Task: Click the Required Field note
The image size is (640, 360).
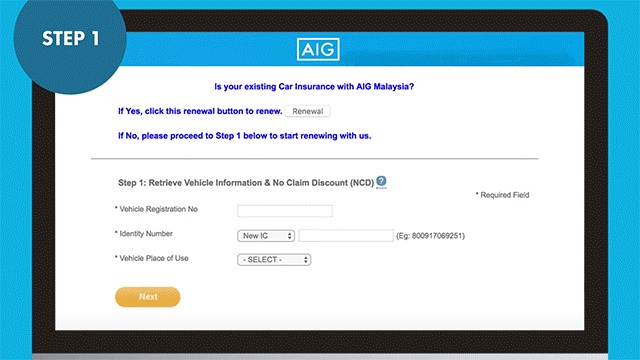Action: 502,195
